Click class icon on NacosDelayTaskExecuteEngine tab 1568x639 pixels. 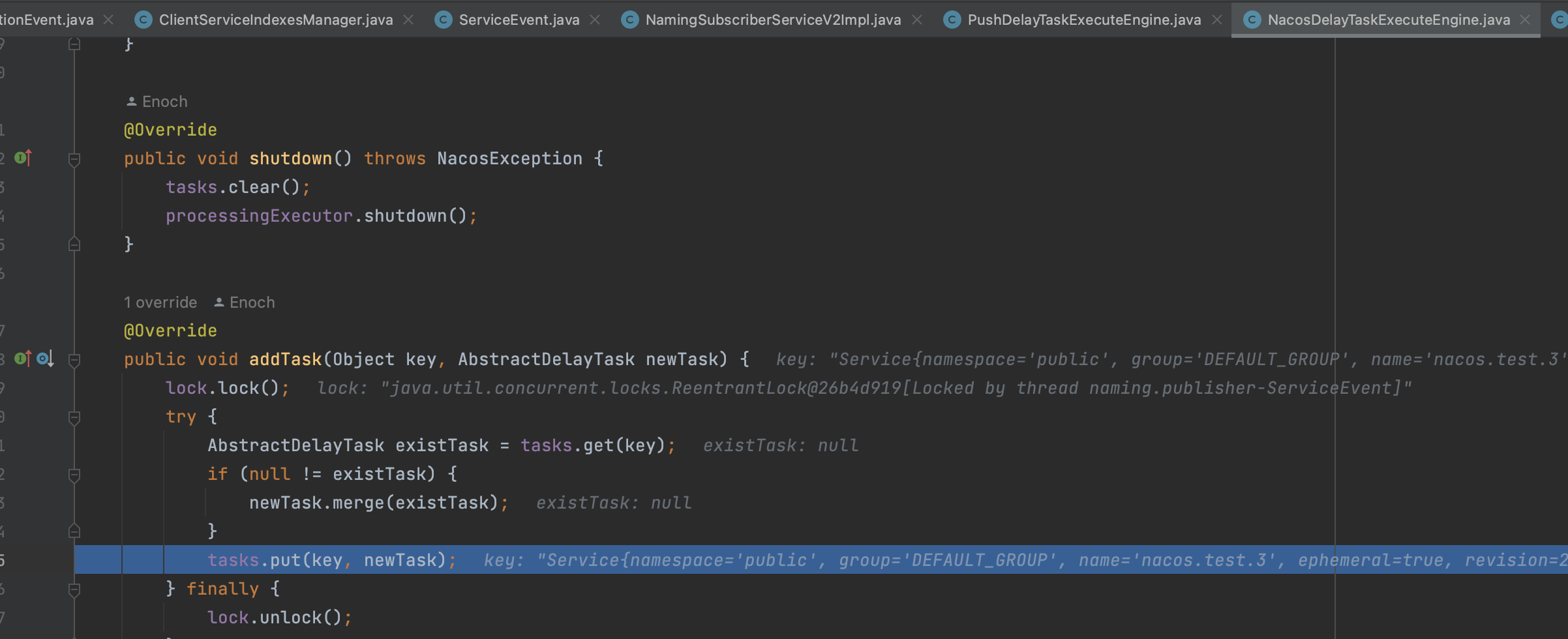coord(1252,20)
